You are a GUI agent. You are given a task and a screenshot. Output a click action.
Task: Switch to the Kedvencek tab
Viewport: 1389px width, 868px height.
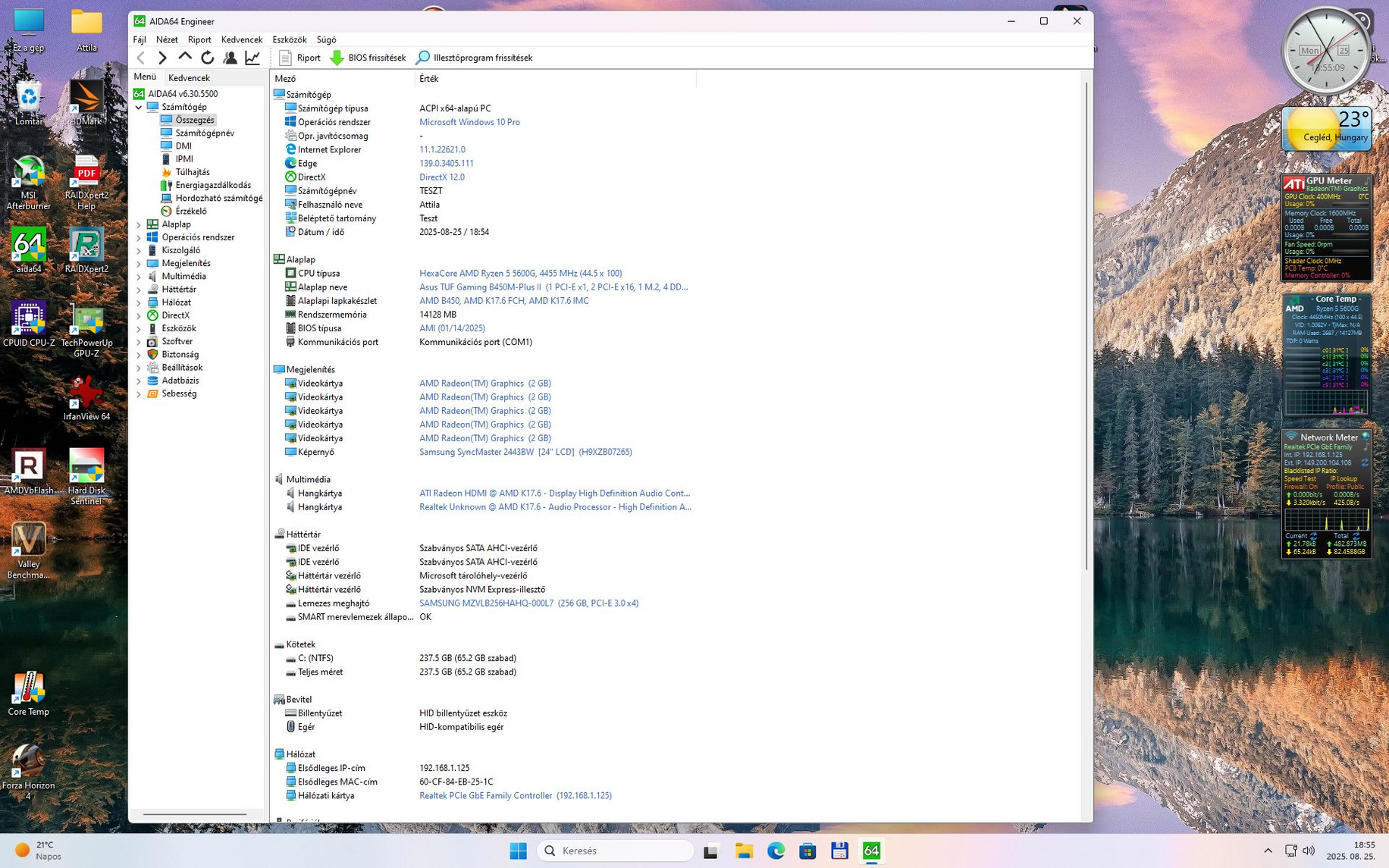click(189, 78)
